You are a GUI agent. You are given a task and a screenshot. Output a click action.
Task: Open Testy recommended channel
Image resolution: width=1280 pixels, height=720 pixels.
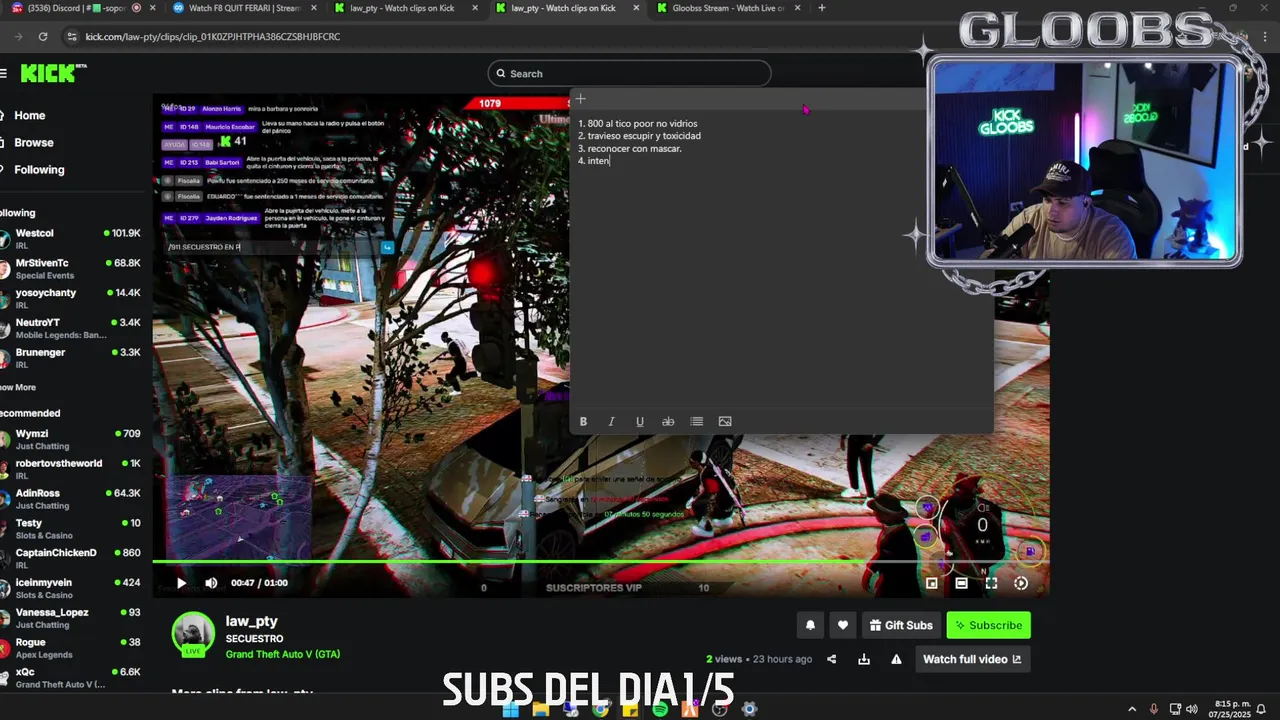72,529
